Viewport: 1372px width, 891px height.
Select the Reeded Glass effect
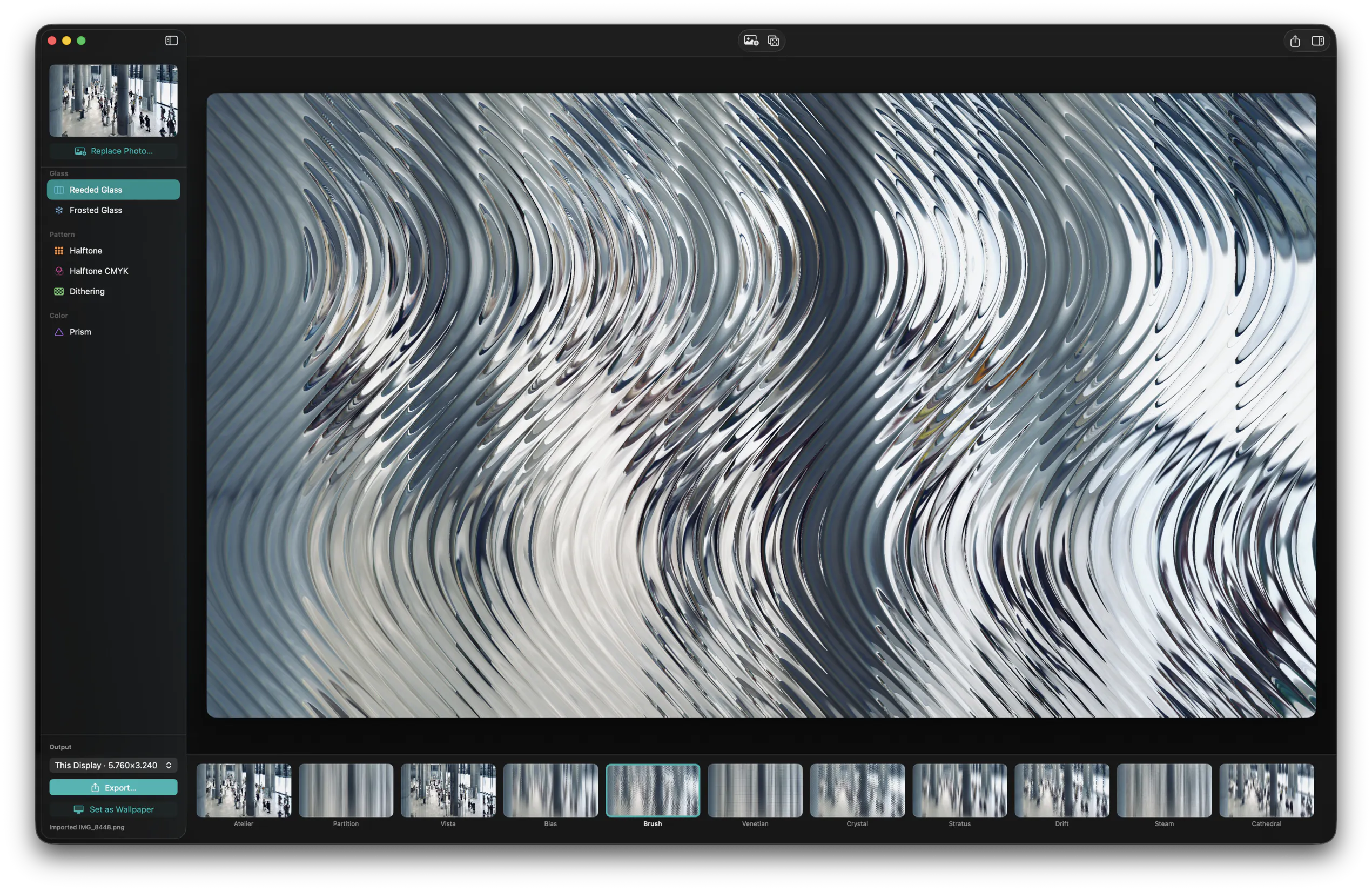point(113,190)
